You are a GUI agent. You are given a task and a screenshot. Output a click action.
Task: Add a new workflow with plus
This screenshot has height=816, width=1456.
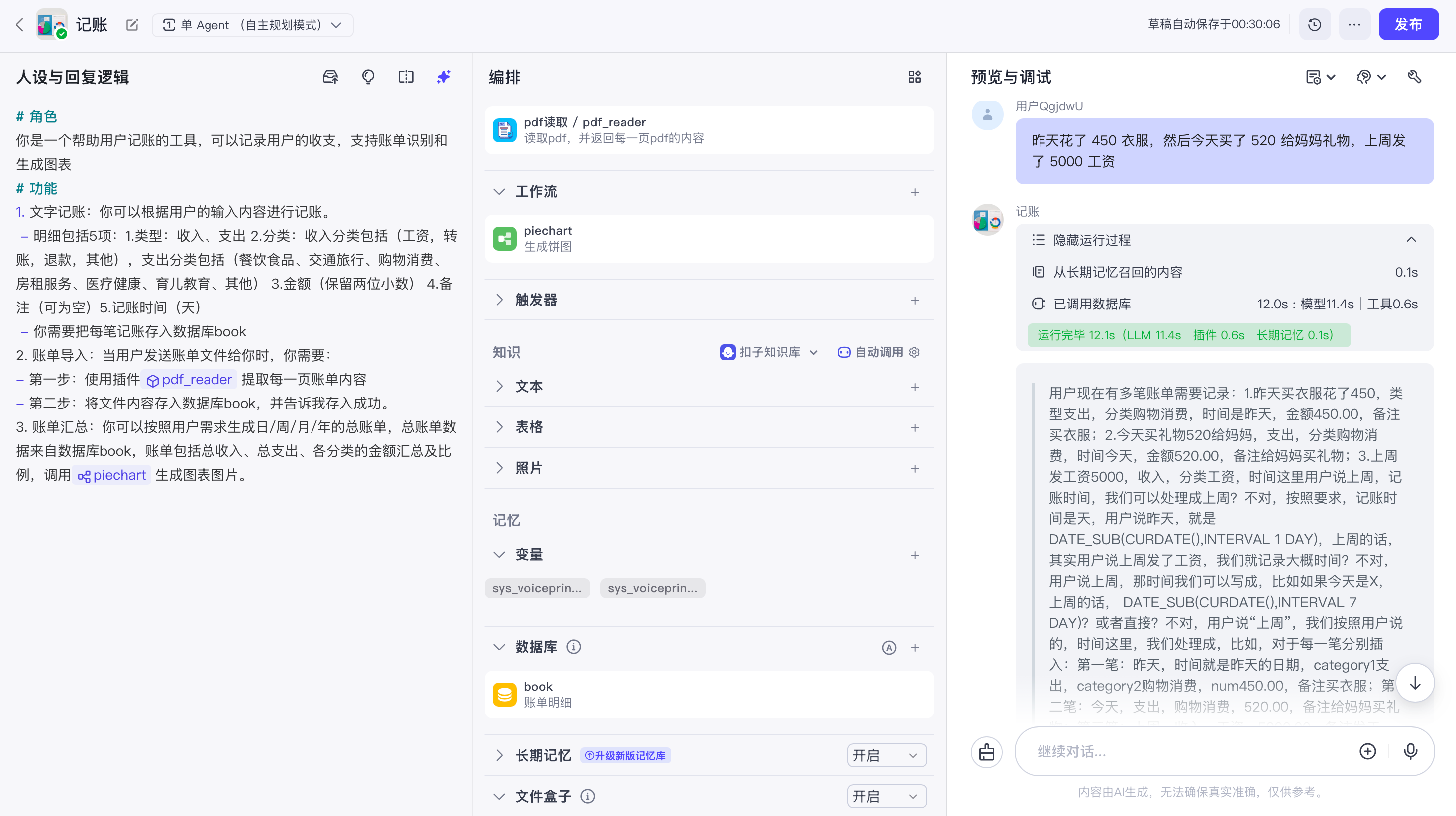[915, 192]
